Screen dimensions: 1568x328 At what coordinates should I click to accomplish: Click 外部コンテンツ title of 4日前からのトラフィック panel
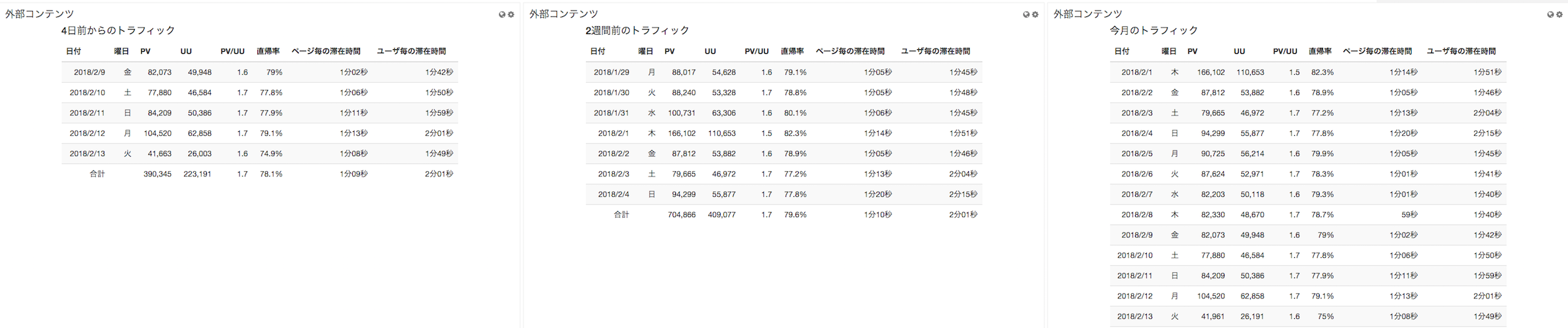click(x=39, y=14)
